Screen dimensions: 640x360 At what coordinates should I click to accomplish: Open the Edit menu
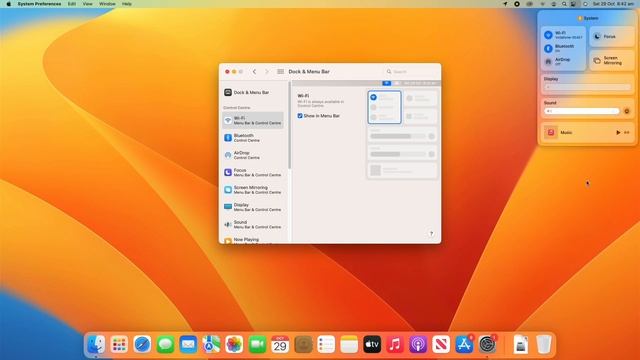click(x=72, y=4)
